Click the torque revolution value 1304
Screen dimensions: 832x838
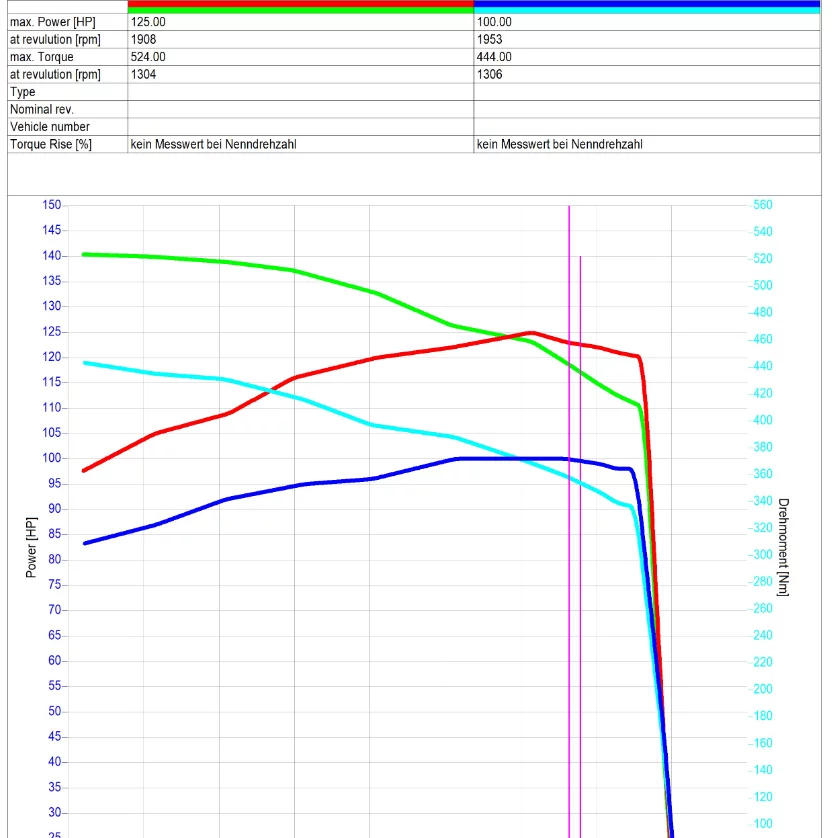pyautogui.click(x=144, y=74)
